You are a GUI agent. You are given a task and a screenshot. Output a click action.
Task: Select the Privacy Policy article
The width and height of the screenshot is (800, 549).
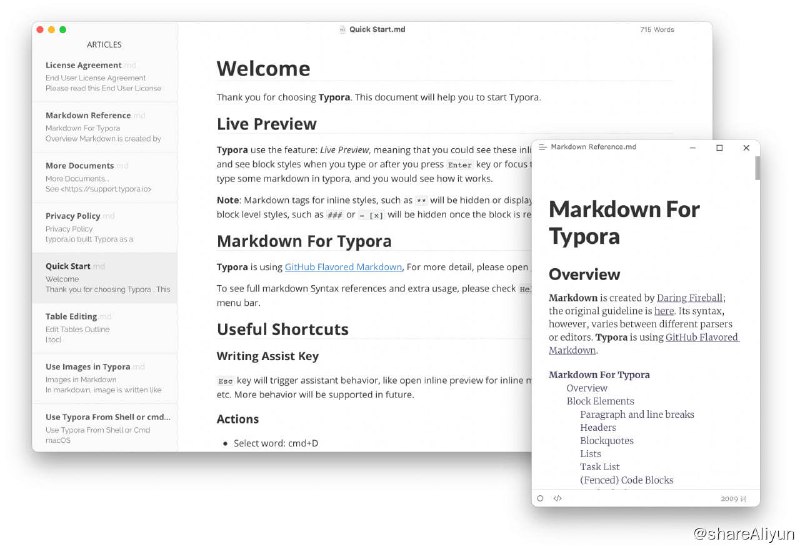(x=73, y=216)
